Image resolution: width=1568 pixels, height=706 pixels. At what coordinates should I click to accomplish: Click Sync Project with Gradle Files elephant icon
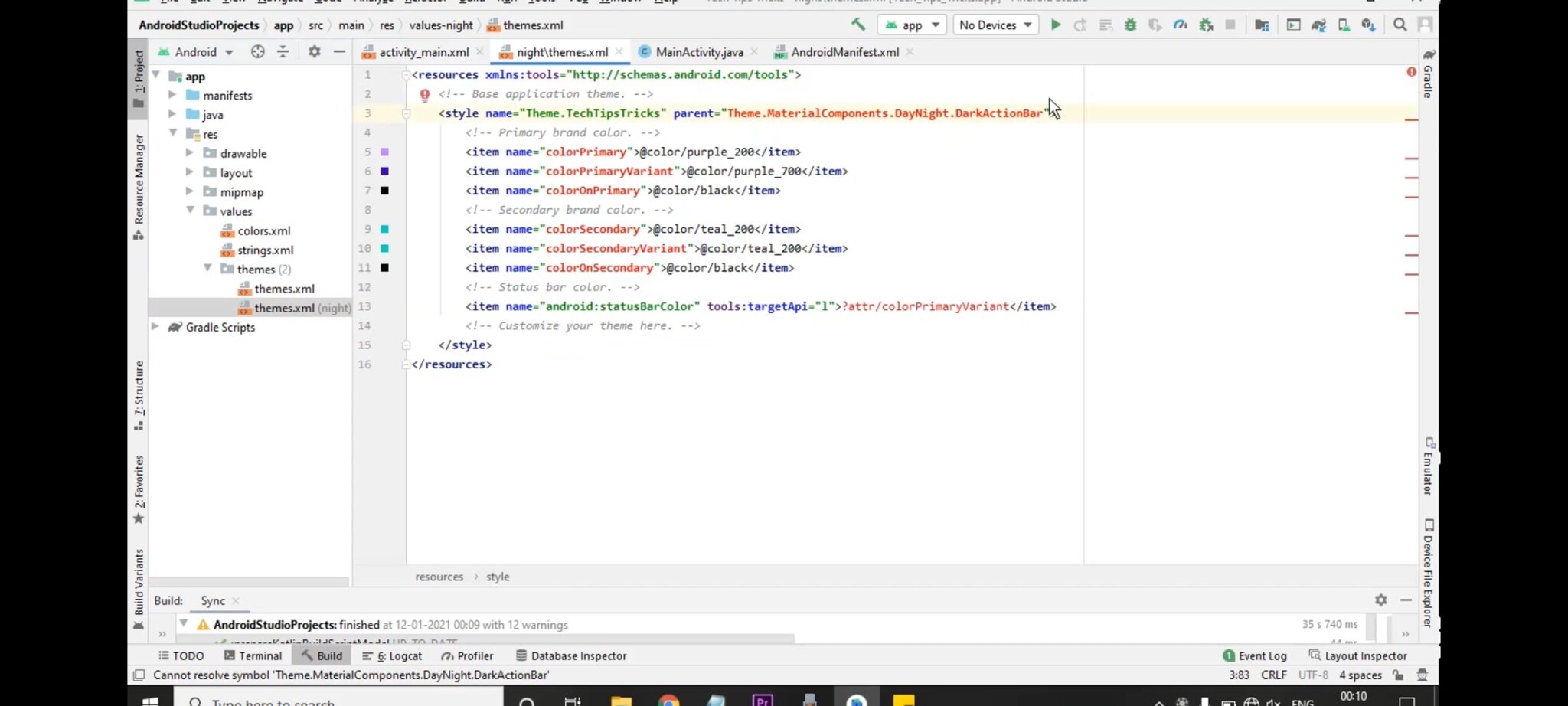pos(1318,25)
